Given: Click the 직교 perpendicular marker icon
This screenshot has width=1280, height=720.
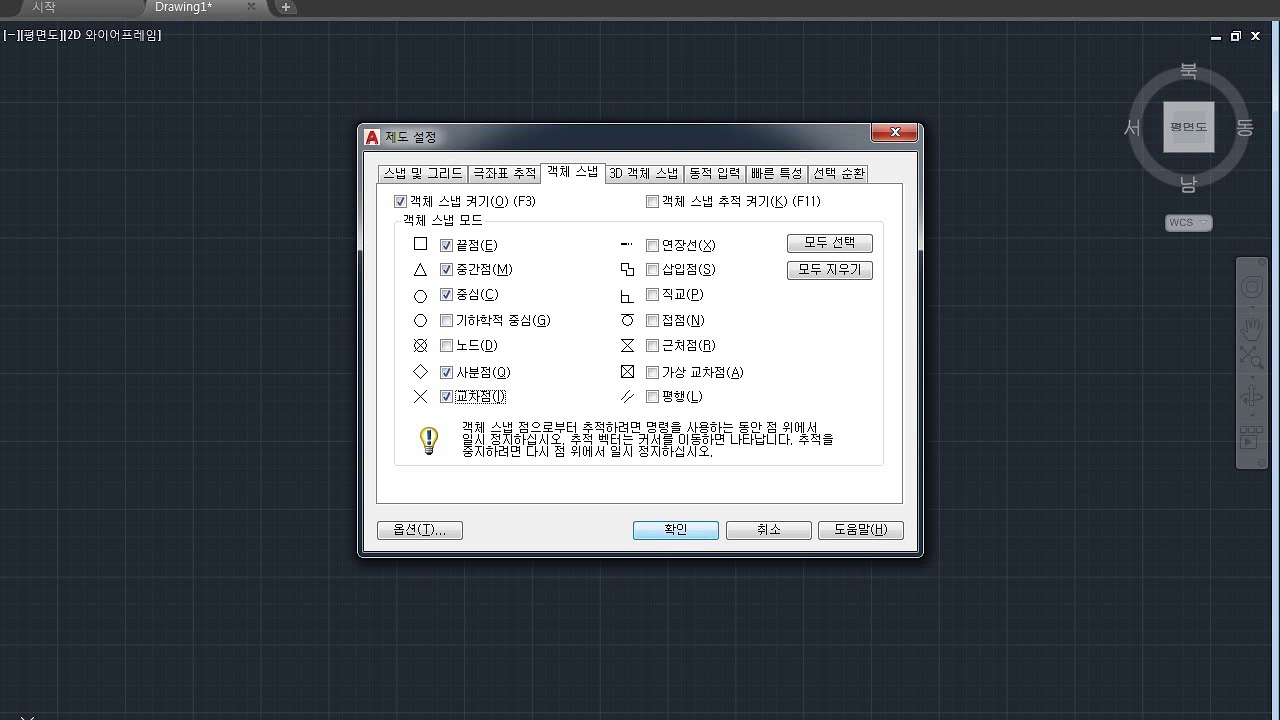Looking at the screenshot, I should click(627, 296).
